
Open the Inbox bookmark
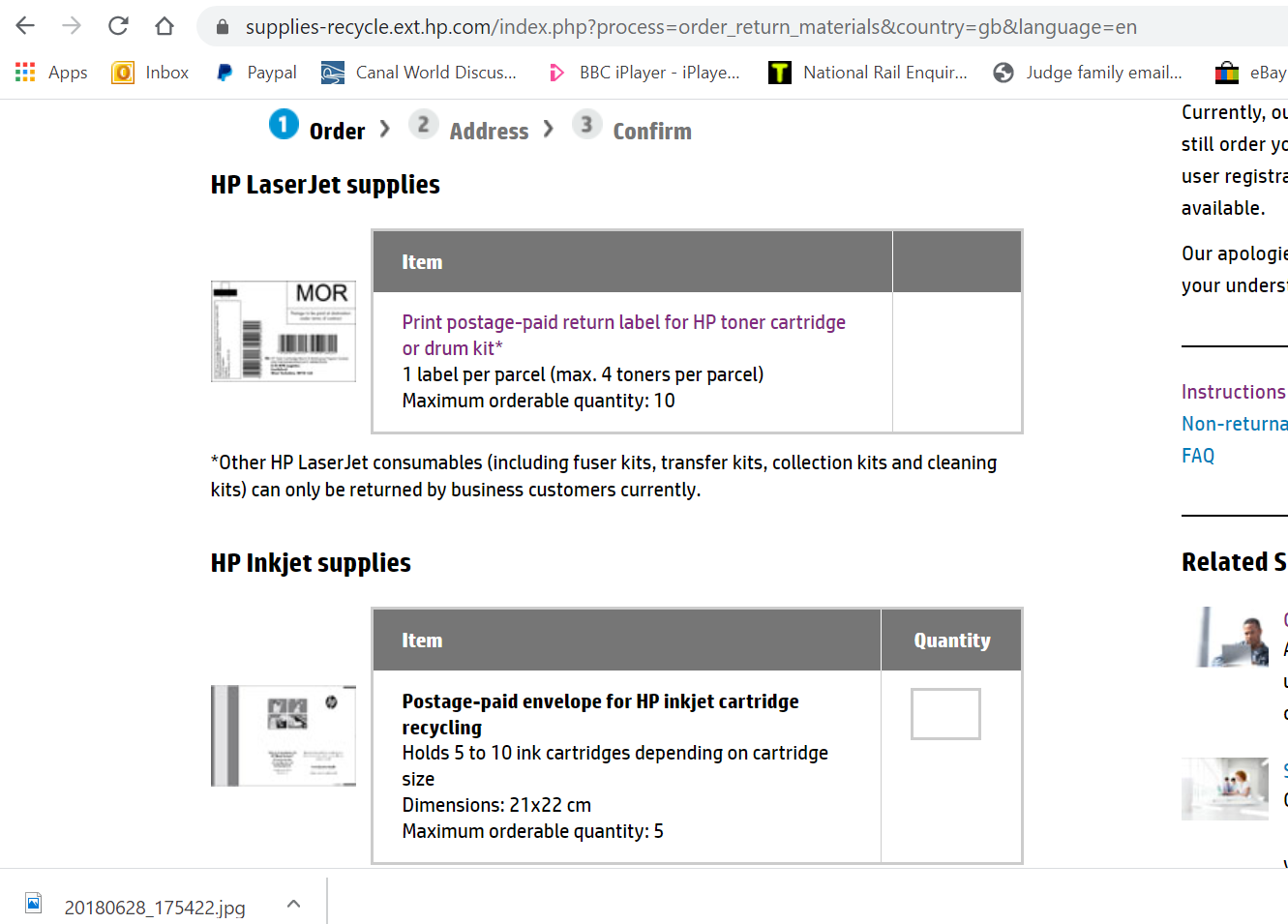(150, 73)
